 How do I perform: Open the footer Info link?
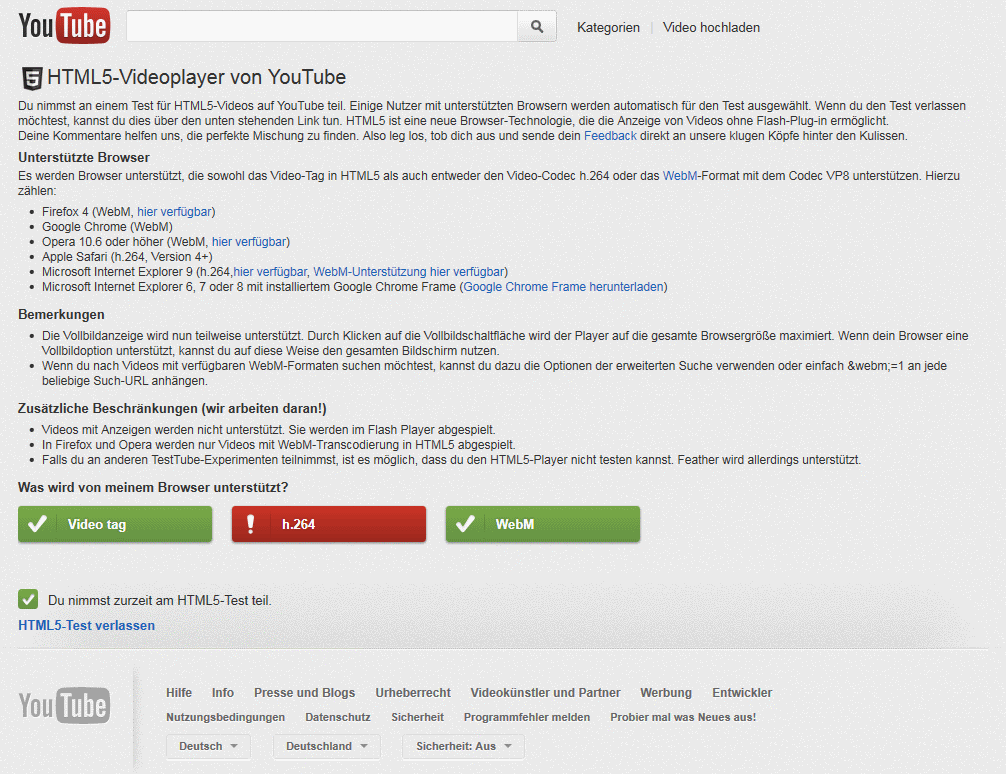click(223, 692)
